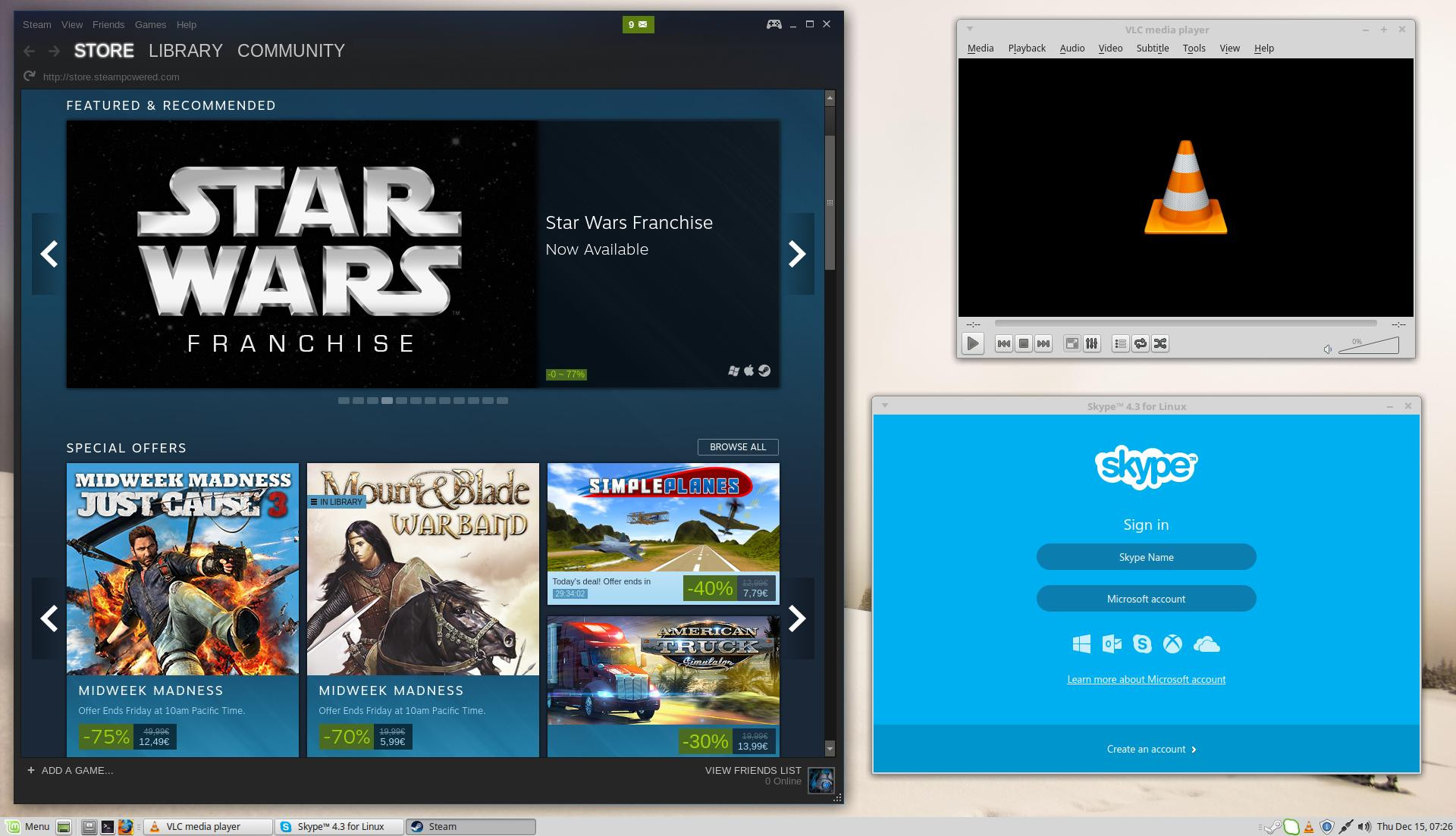The image size is (1456, 836).
Task: Reload the Steam store page
Action: [x=30, y=76]
